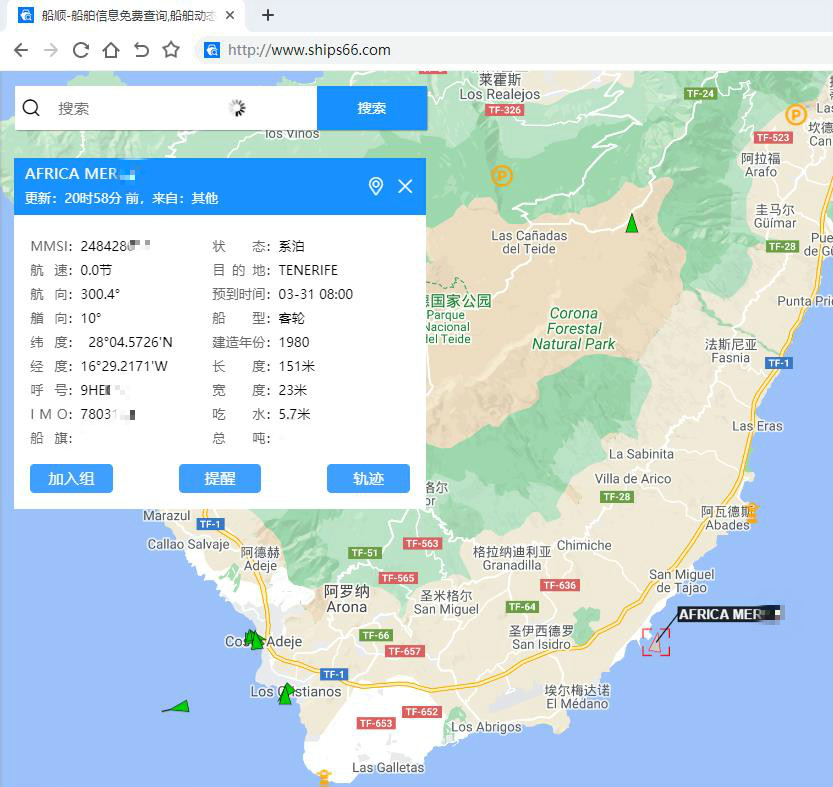The image size is (833, 787).
Task: Click the green triangle marker near Las Cañadas del Teide
Action: pyautogui.click(x=631, y=224)
